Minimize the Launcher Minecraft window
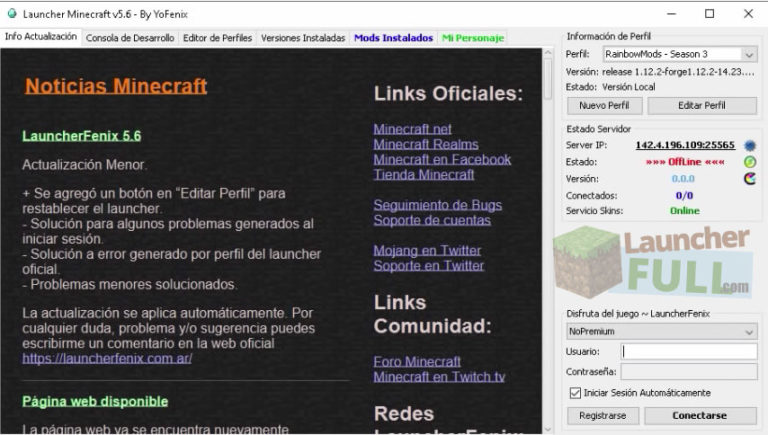Image resolution: width=768 pixels, height=435 pixels. pyautogui.click(x=672, y=14)
